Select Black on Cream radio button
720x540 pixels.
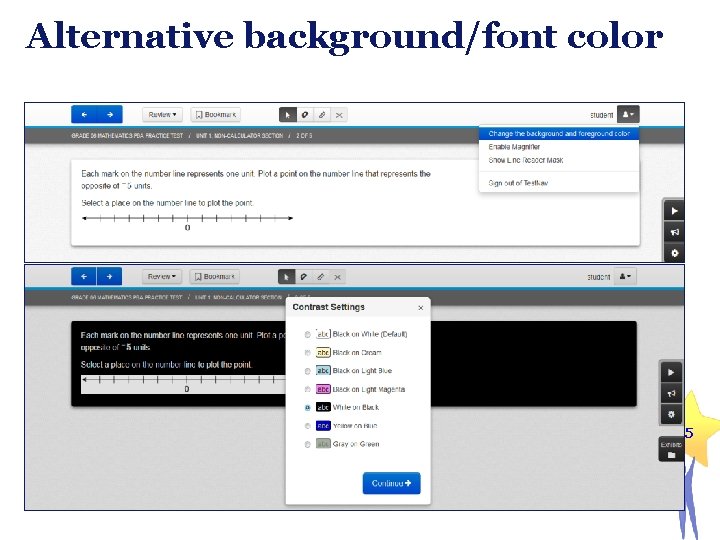pos(307,353)
